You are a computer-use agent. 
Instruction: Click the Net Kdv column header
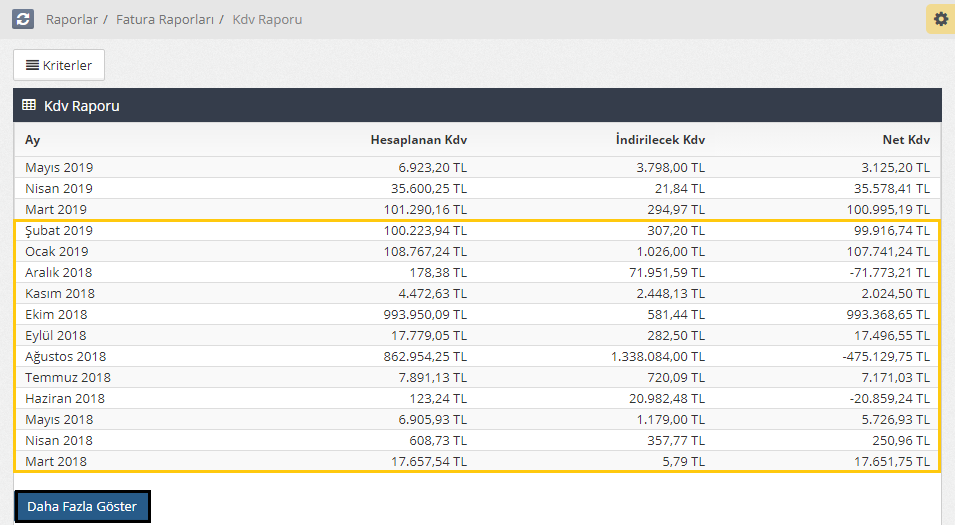(905, 140)
